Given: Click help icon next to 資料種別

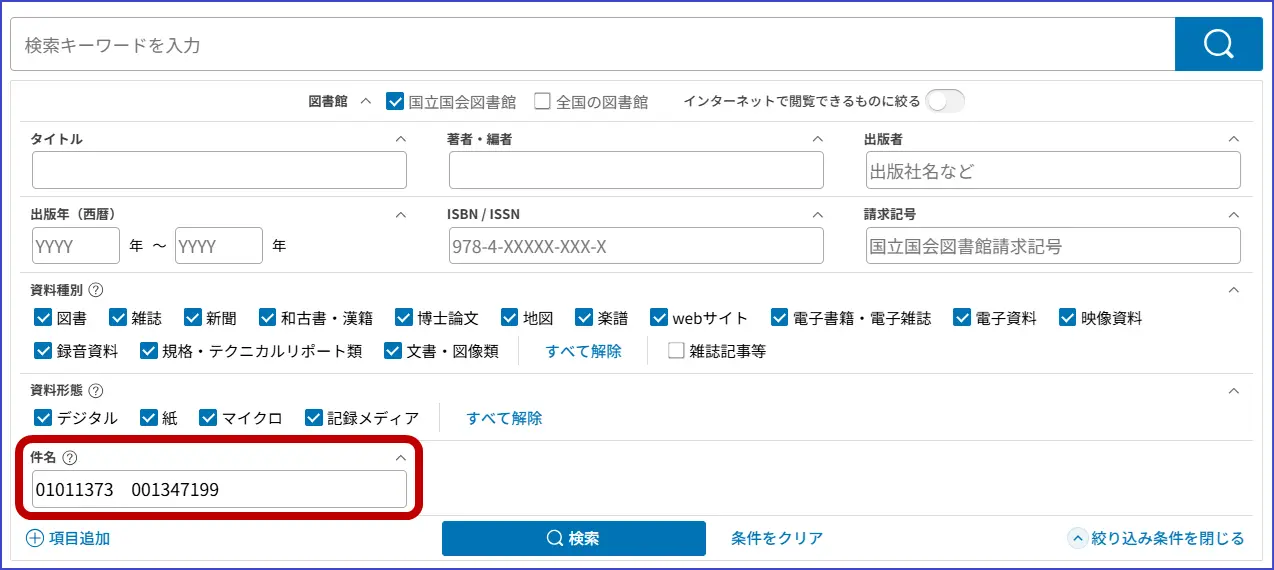Looking at the screenshot, I should [96, 290].
